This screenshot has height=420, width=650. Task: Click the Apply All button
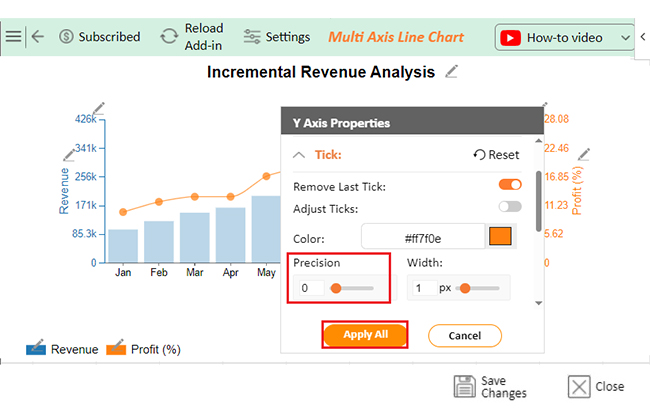point(365,334)
